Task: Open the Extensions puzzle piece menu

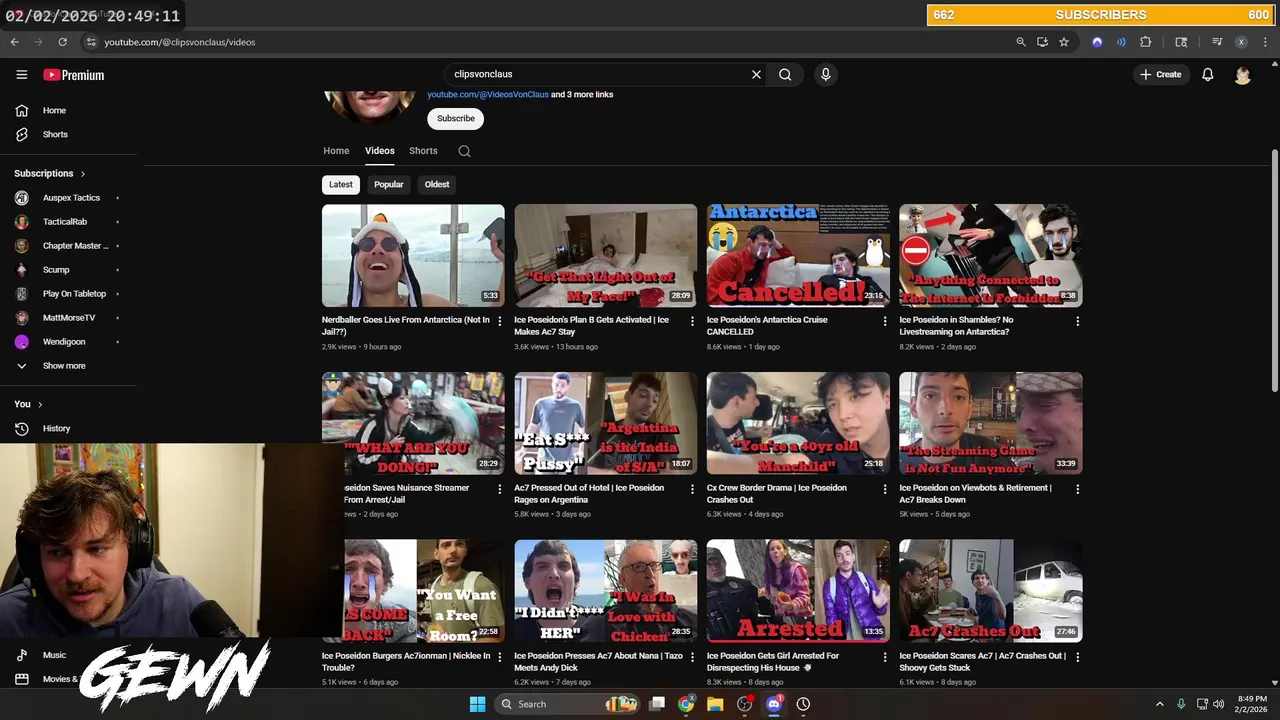Action: pyautogui.click(x=1146, y=42)
